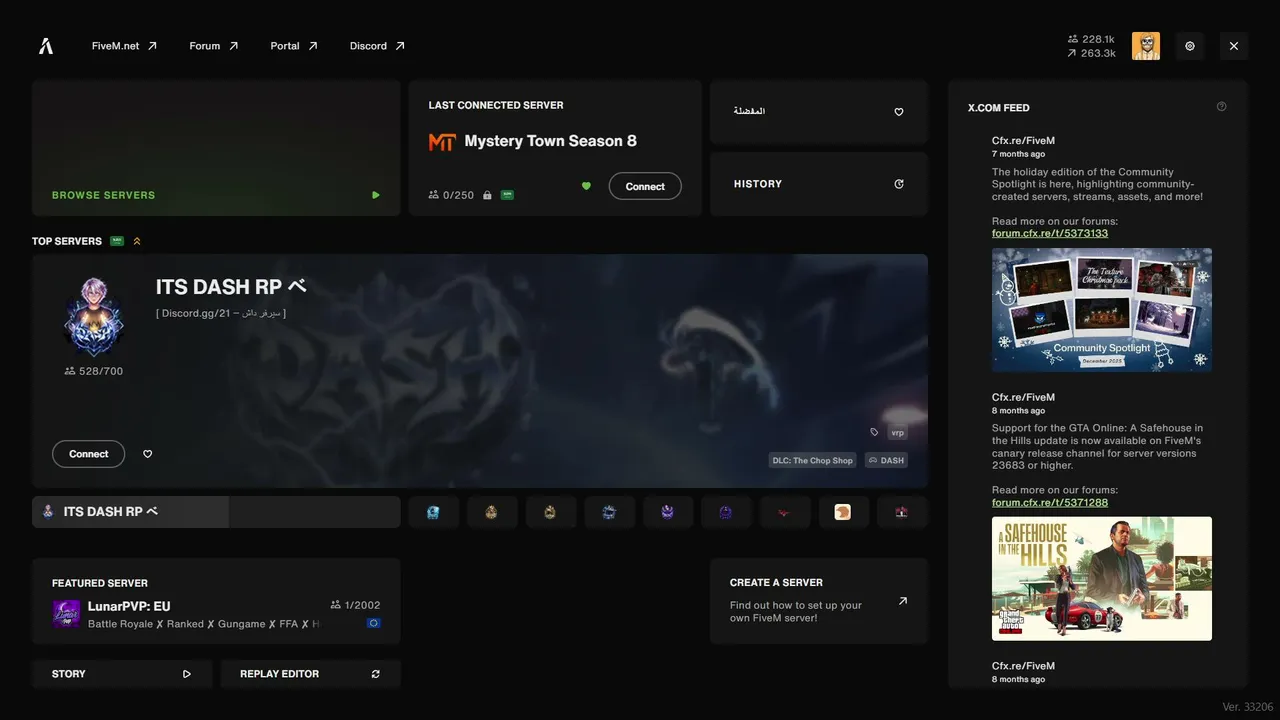Open the Discord link
This screenshot has width=1280, height=720.
[x=377, y=46]
